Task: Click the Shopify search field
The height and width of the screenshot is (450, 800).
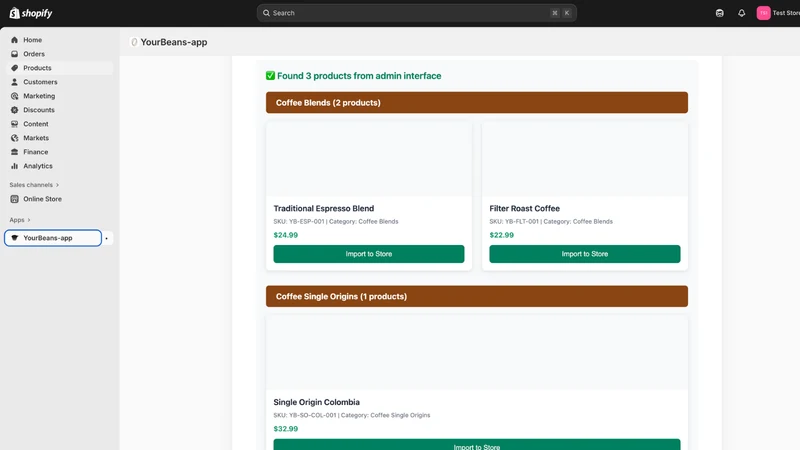Action: 416,13
